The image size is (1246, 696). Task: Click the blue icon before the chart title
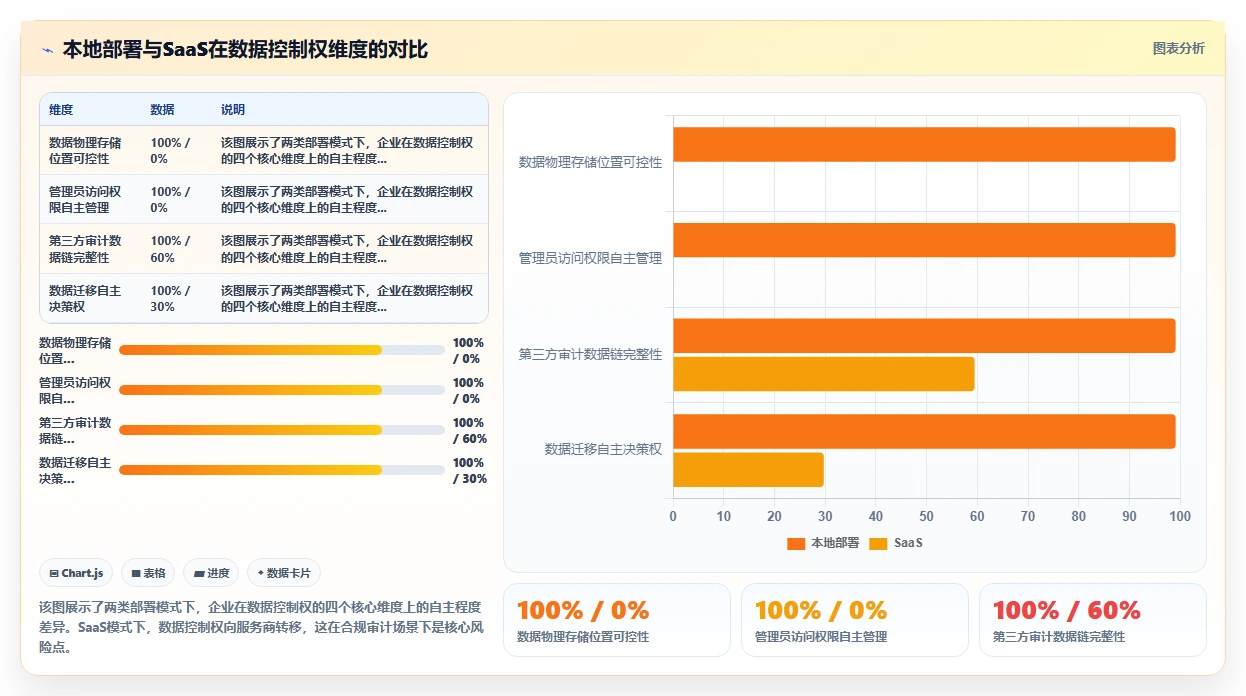tap(47, 50)
